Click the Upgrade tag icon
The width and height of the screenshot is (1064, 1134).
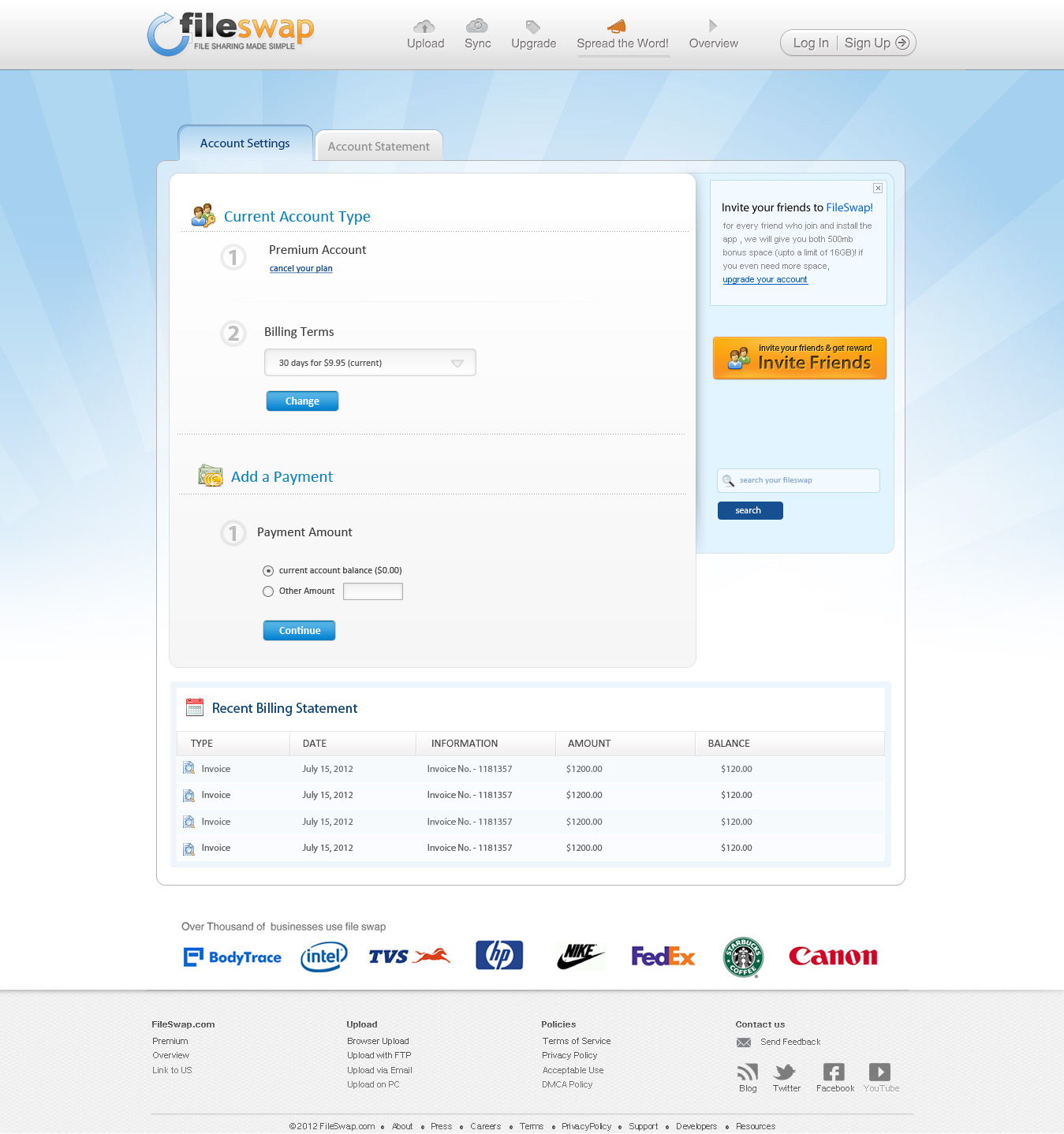pyautogui.click(x=533, y=27)
